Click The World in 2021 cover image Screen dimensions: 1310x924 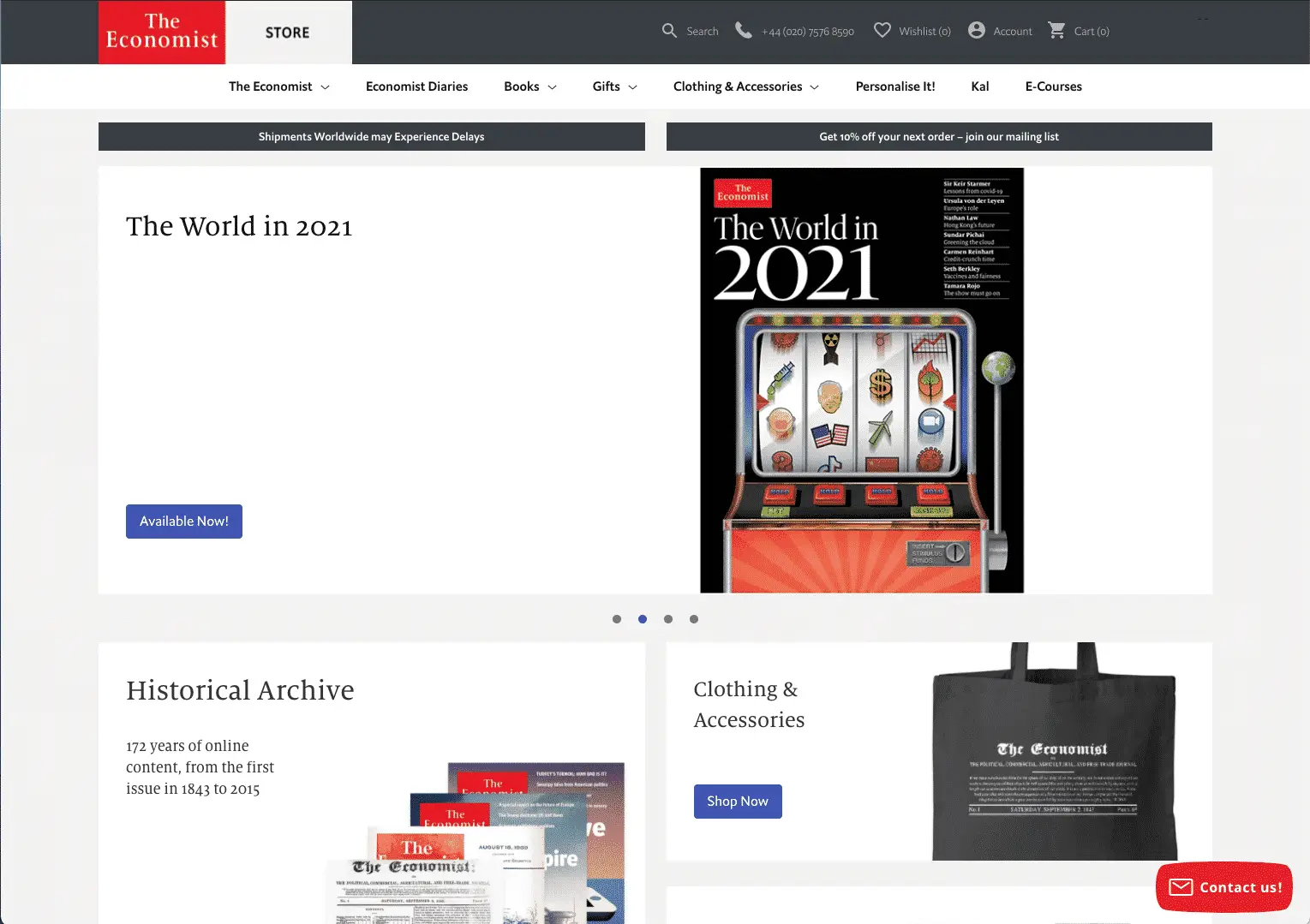(862, 380)
